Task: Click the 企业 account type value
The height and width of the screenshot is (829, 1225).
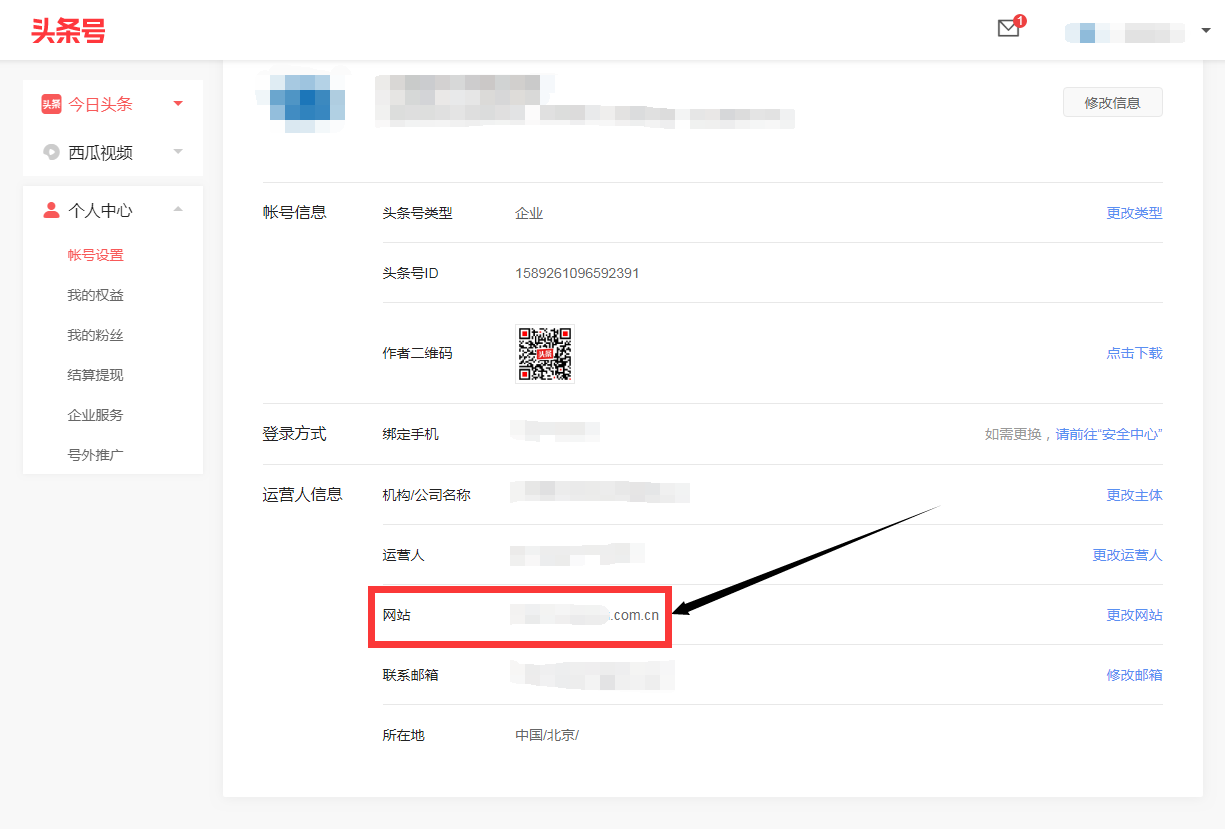Action: (529, 213)
